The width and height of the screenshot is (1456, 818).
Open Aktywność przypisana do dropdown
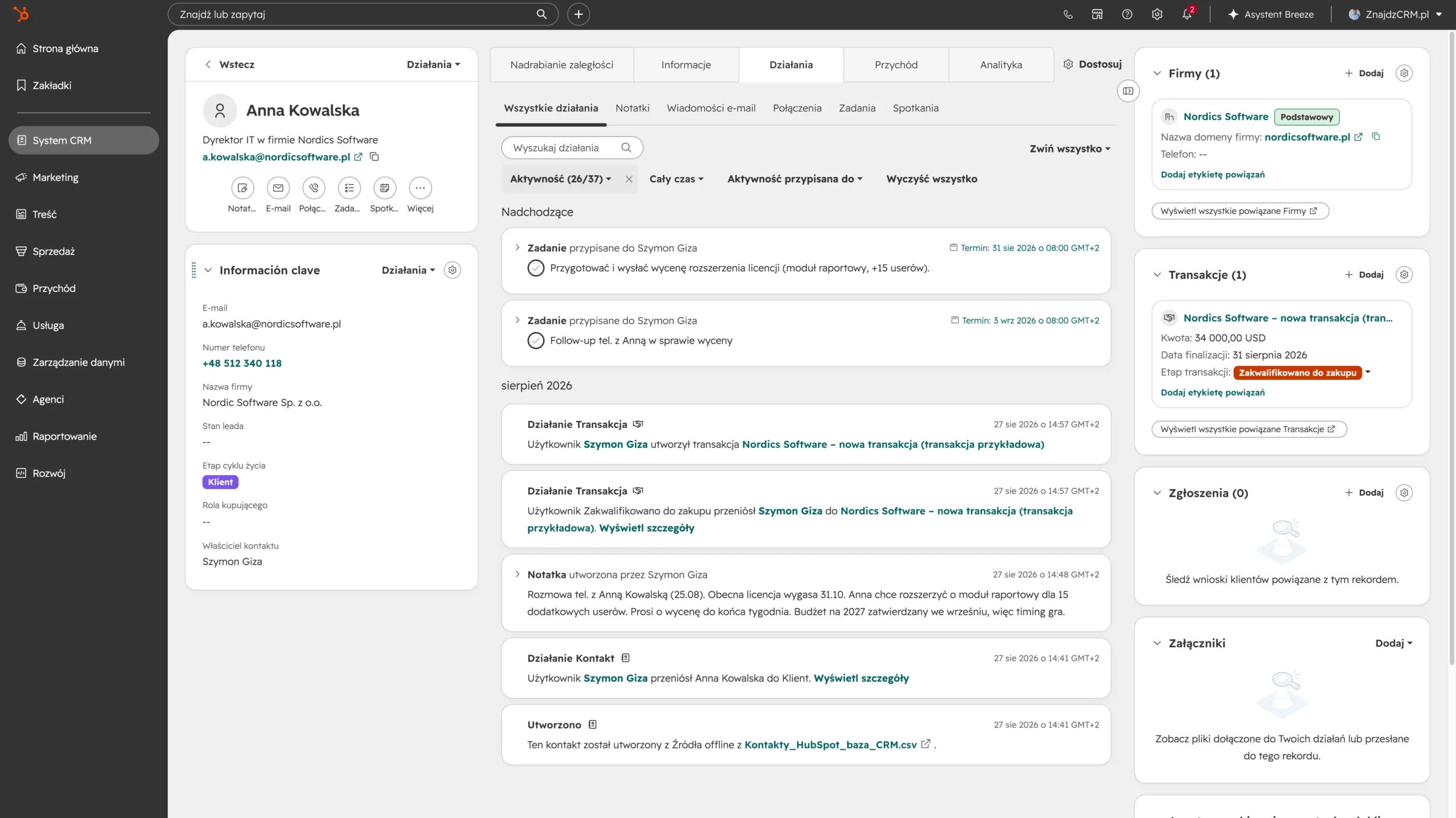click(x=795, y=179)
